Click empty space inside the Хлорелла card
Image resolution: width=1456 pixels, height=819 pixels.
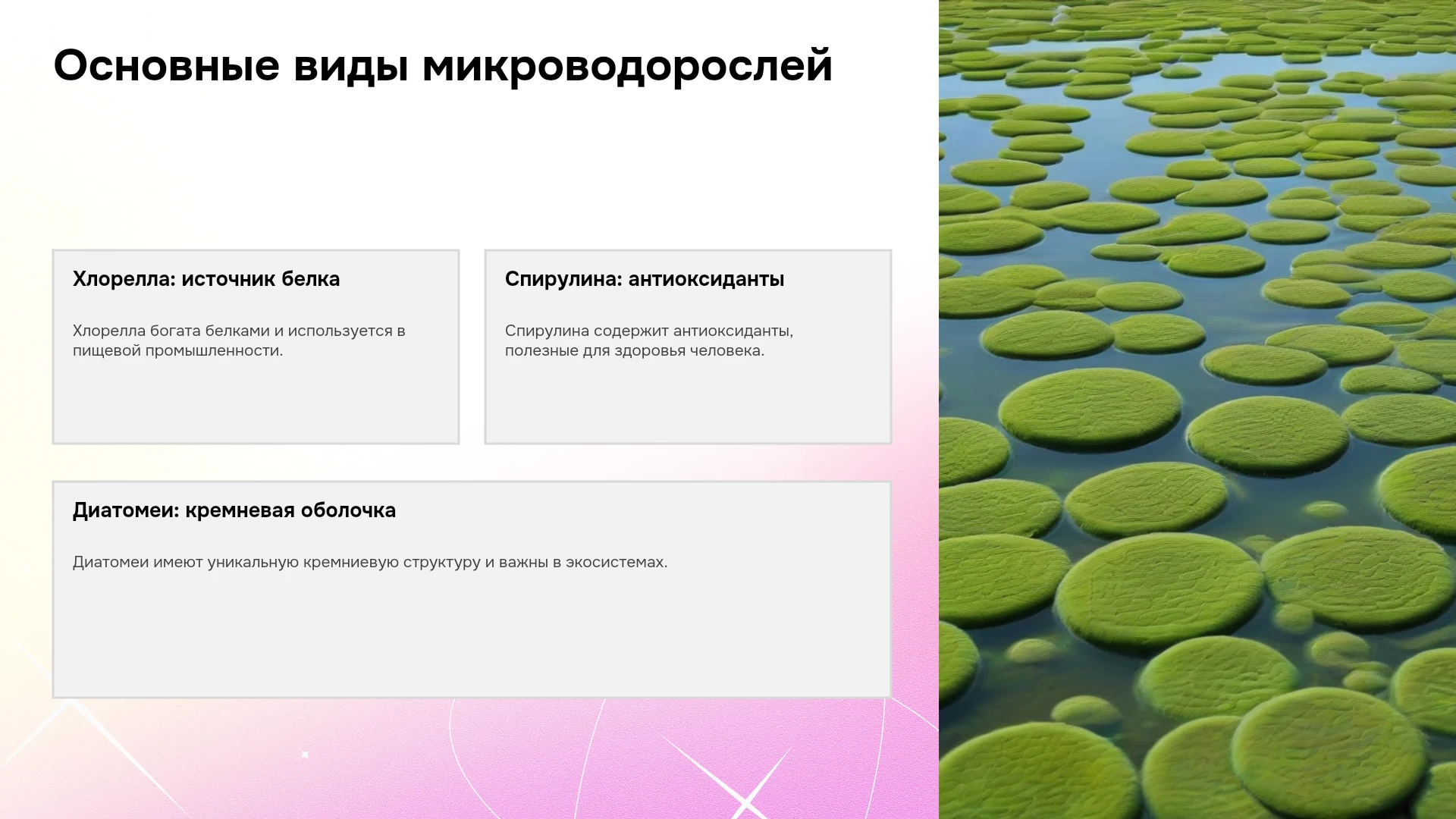(256, 402)
